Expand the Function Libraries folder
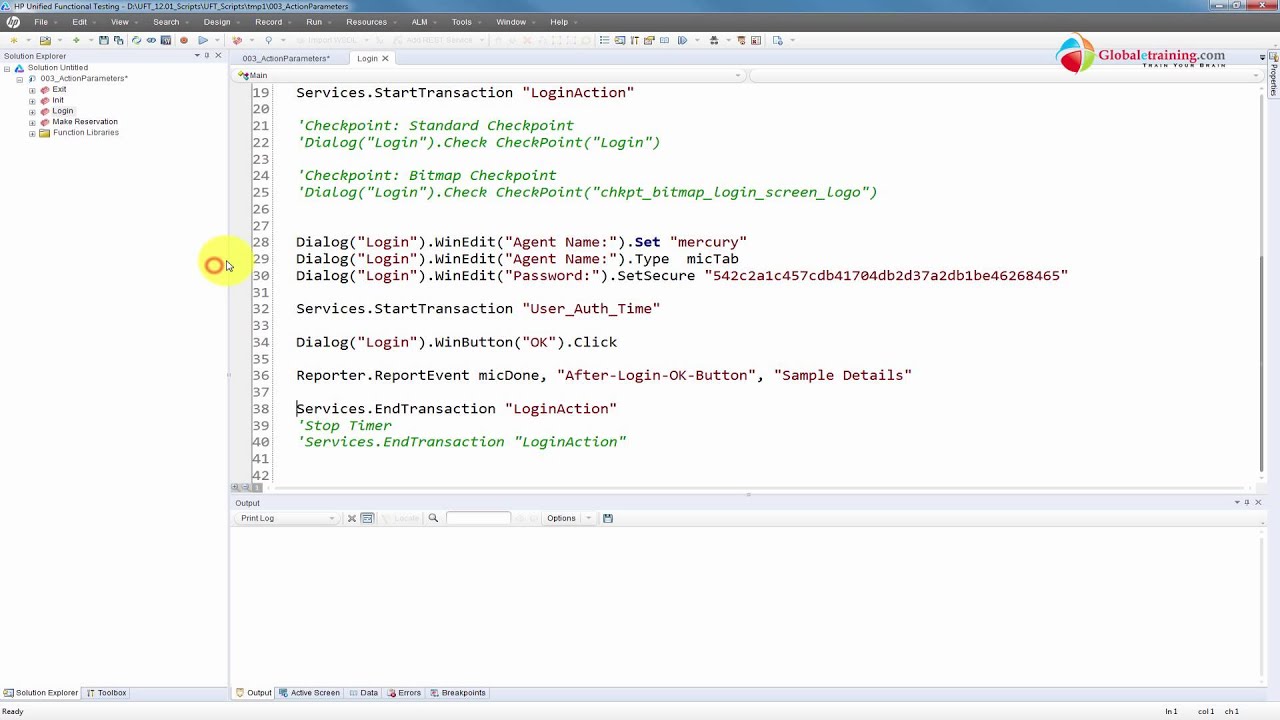This screenshot has width=1280, height=720. click(x=32, y=133)
